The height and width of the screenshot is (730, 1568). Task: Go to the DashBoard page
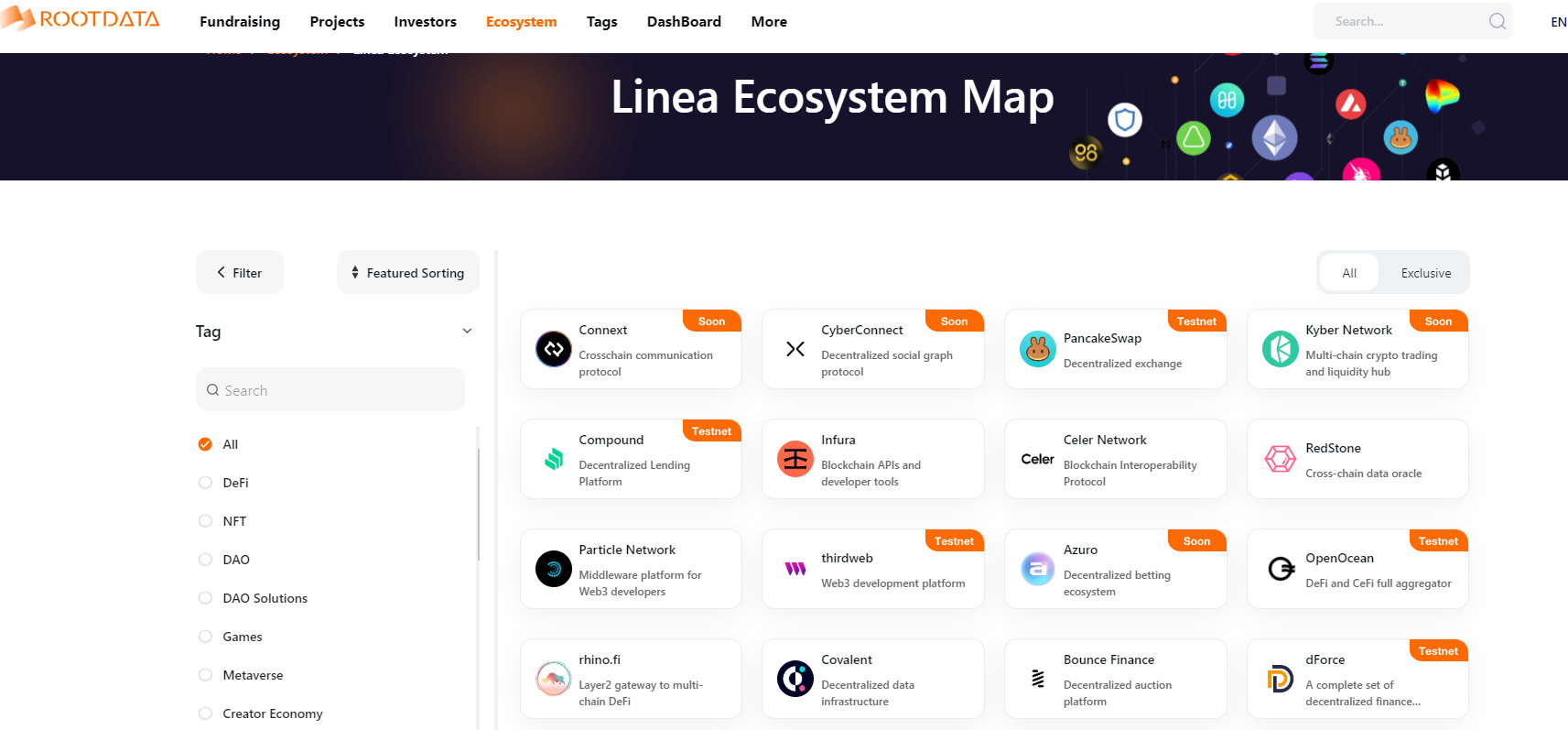tap(684, 21)
